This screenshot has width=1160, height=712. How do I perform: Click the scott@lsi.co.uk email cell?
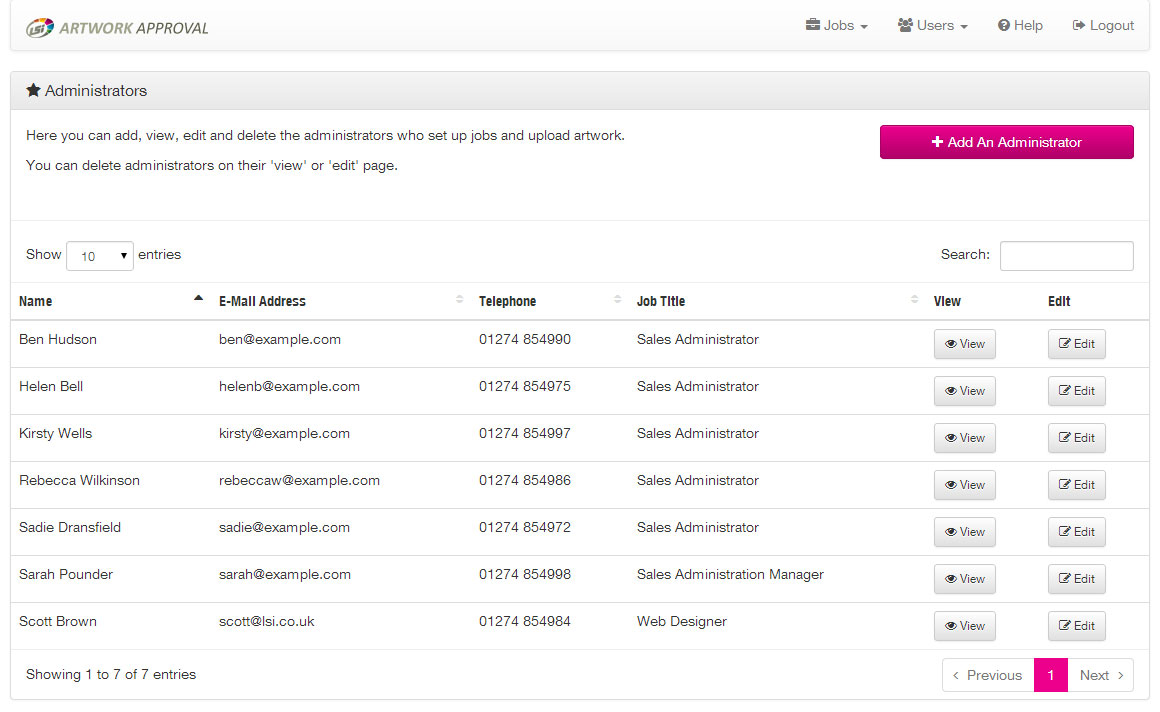266,622
